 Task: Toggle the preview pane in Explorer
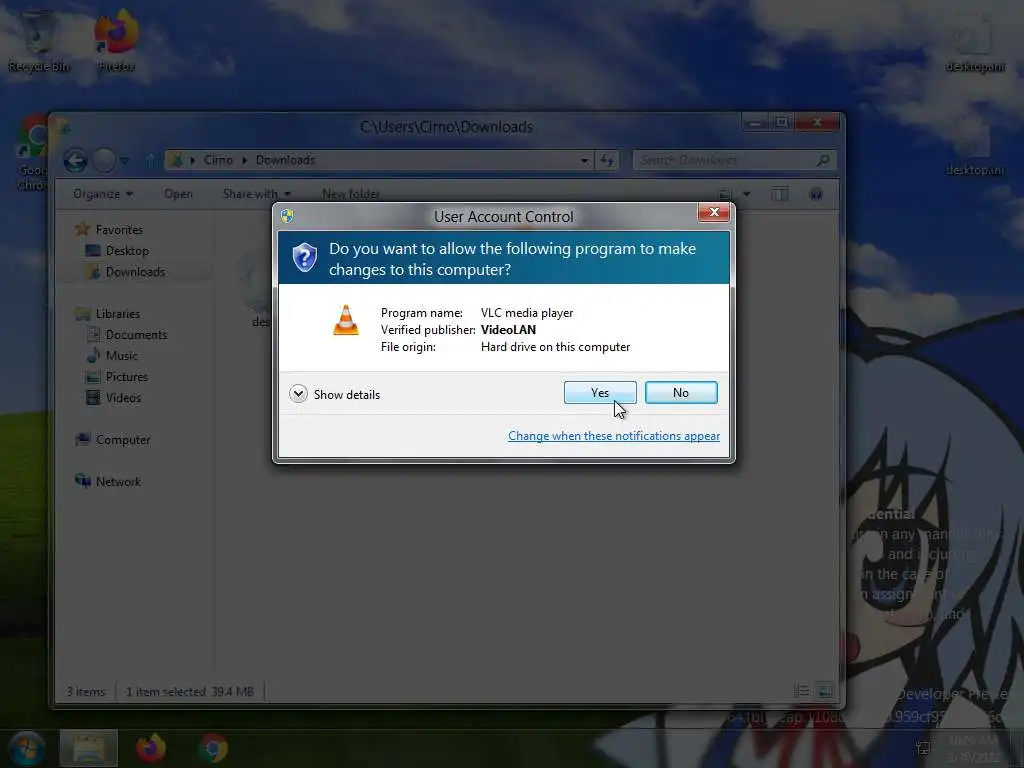pos(780,194)
